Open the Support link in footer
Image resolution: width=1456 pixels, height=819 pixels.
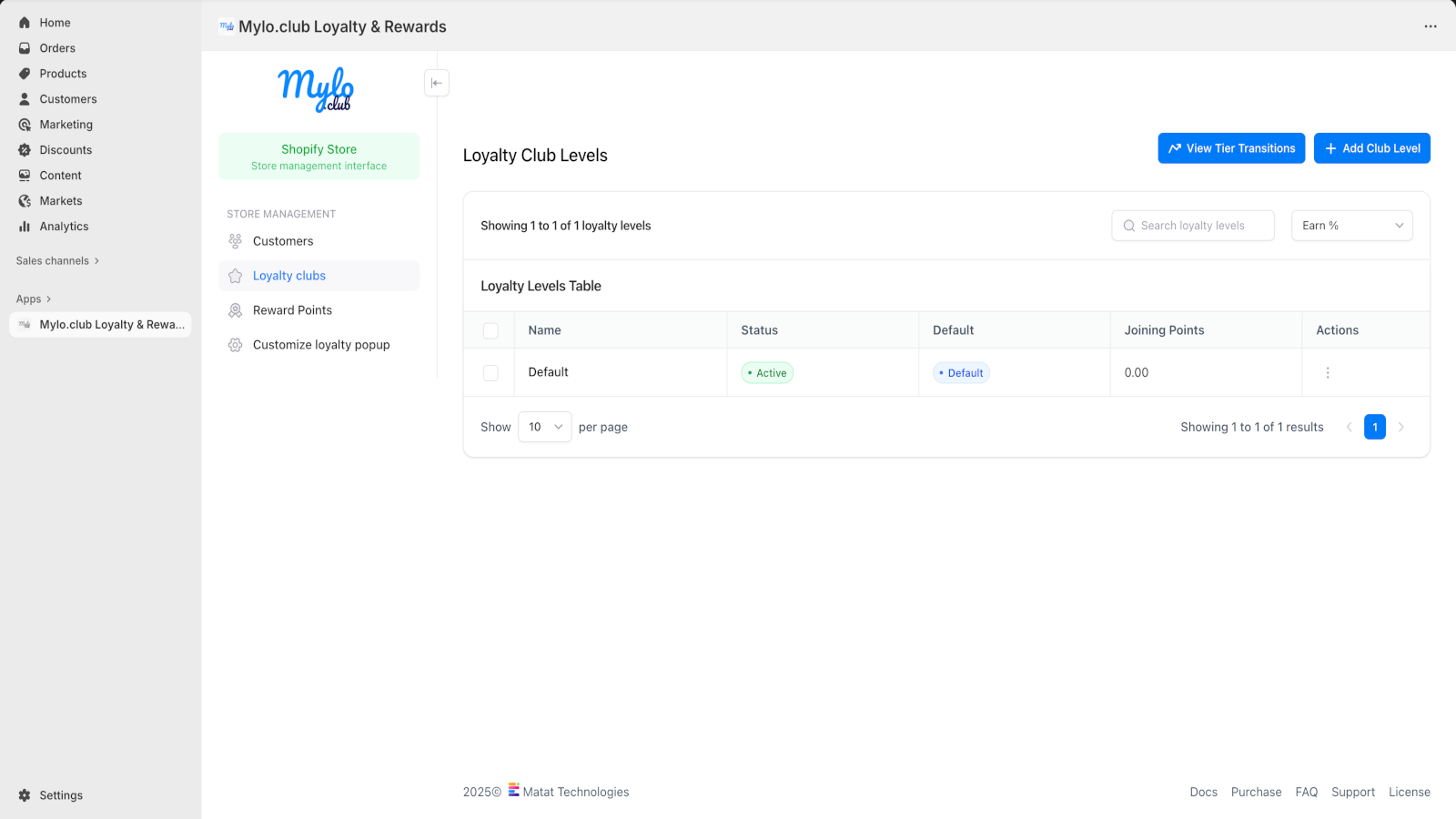pos(1352,792)
